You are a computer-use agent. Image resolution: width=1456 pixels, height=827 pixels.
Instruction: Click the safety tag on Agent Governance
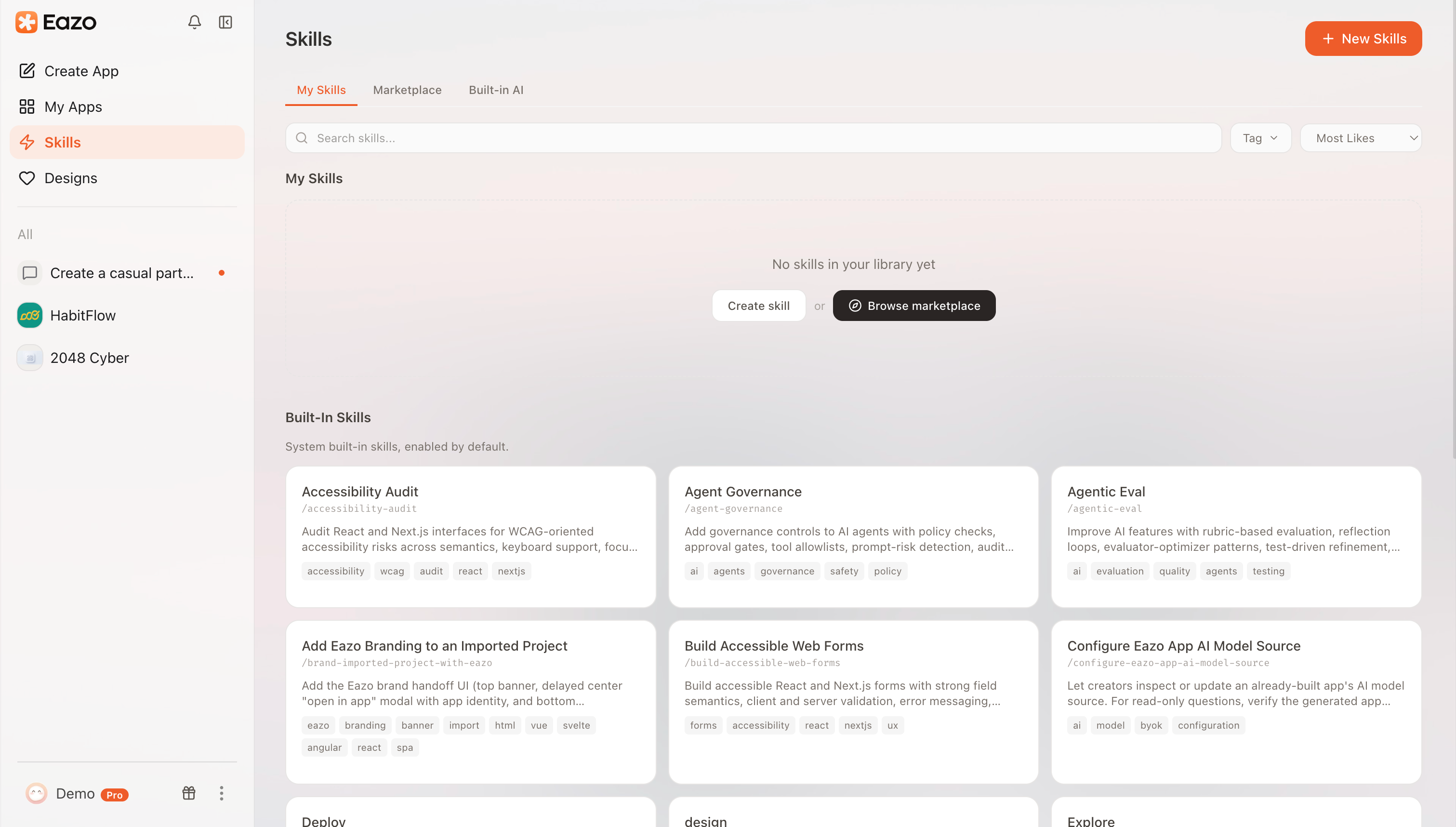844,571
